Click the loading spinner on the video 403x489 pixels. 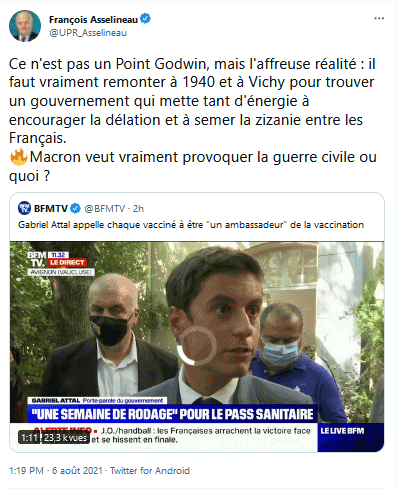[197, 346]
